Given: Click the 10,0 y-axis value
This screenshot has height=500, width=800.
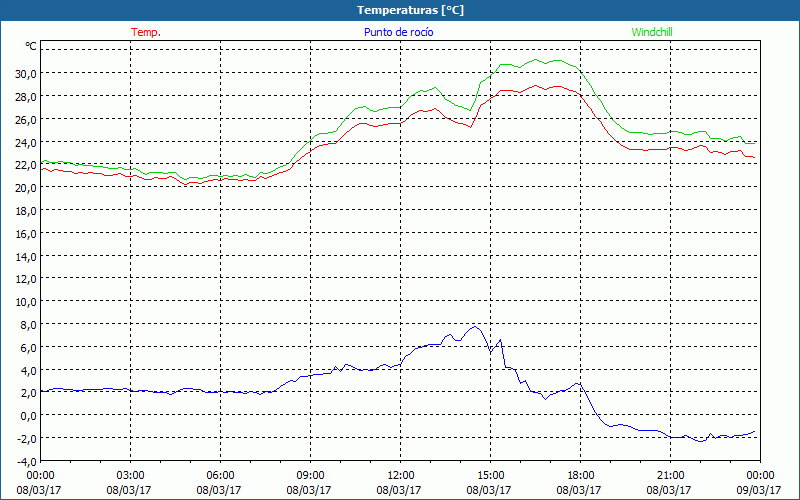Looking at the screenshot, I should coord(26,302).
